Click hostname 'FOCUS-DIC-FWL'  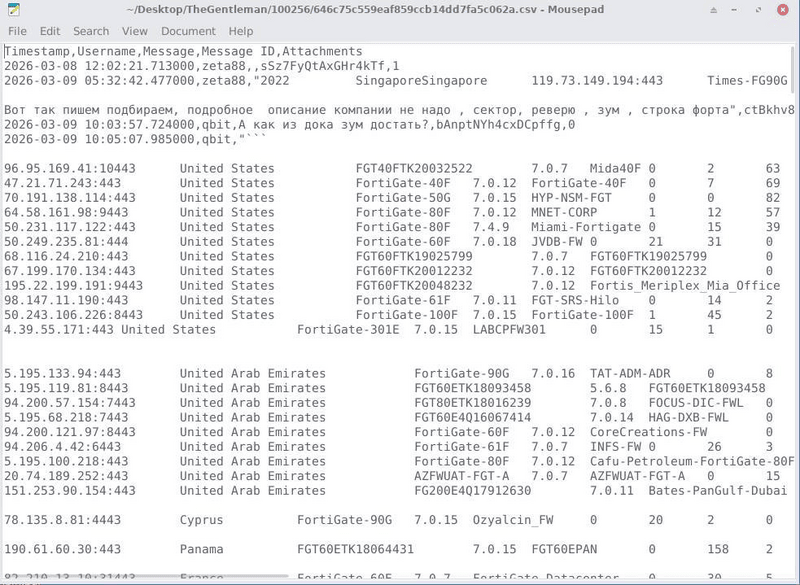pyautogui.click(x=696, y=403)
